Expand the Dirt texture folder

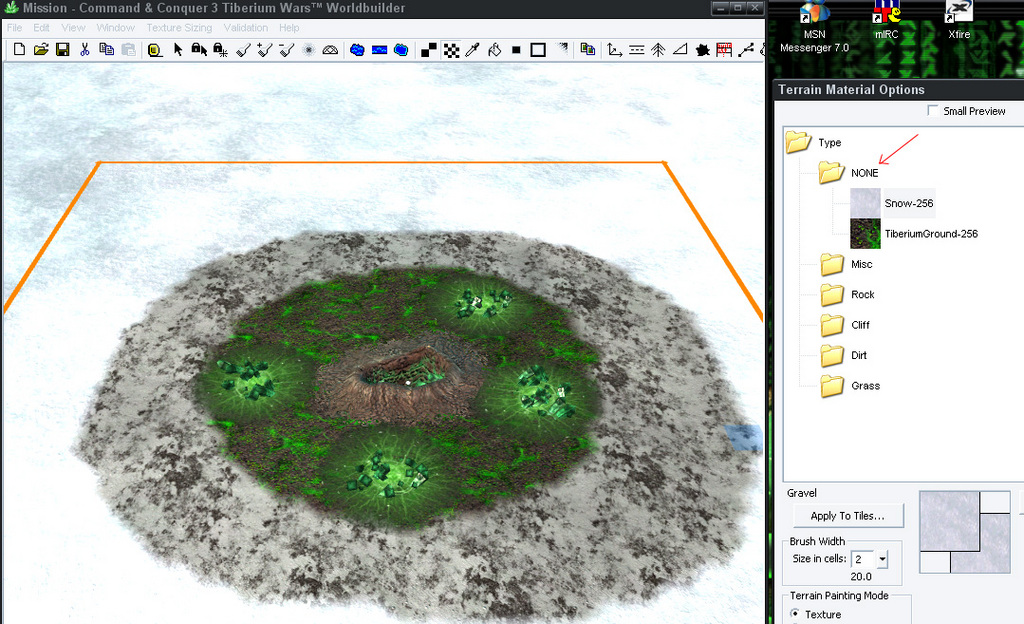(832, 355)
